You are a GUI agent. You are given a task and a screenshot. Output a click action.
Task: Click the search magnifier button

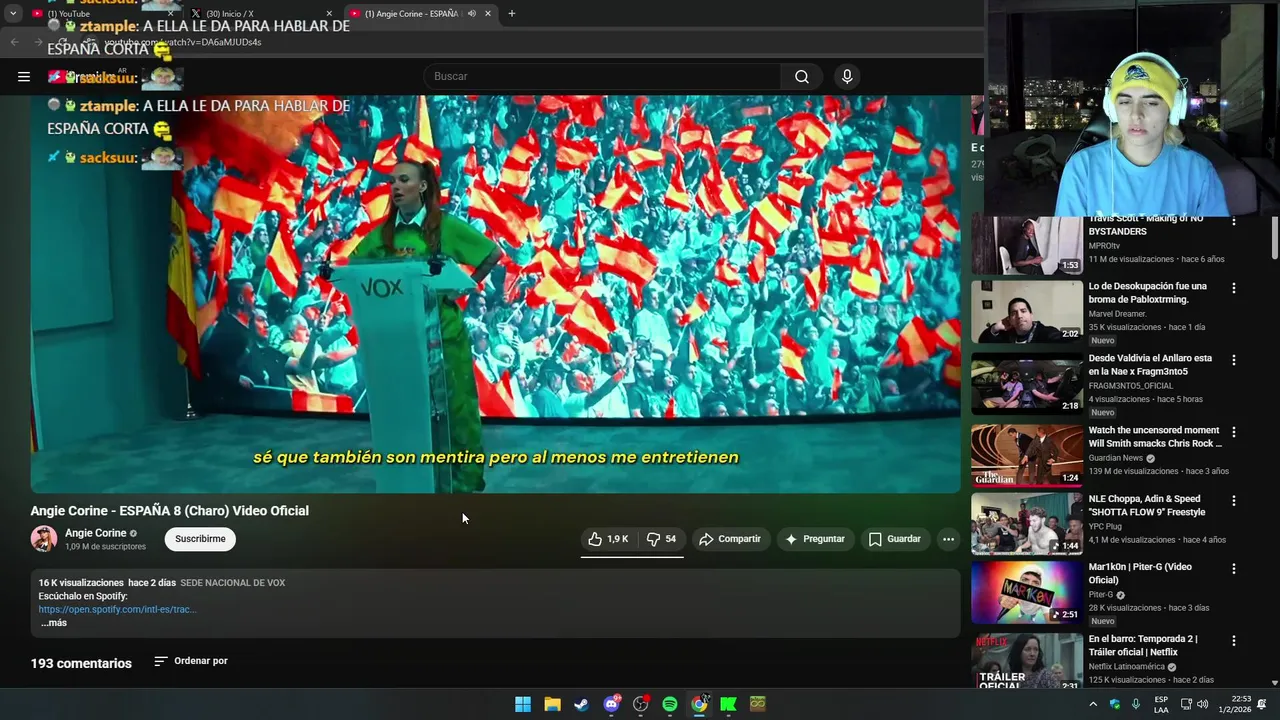(802, 77)
